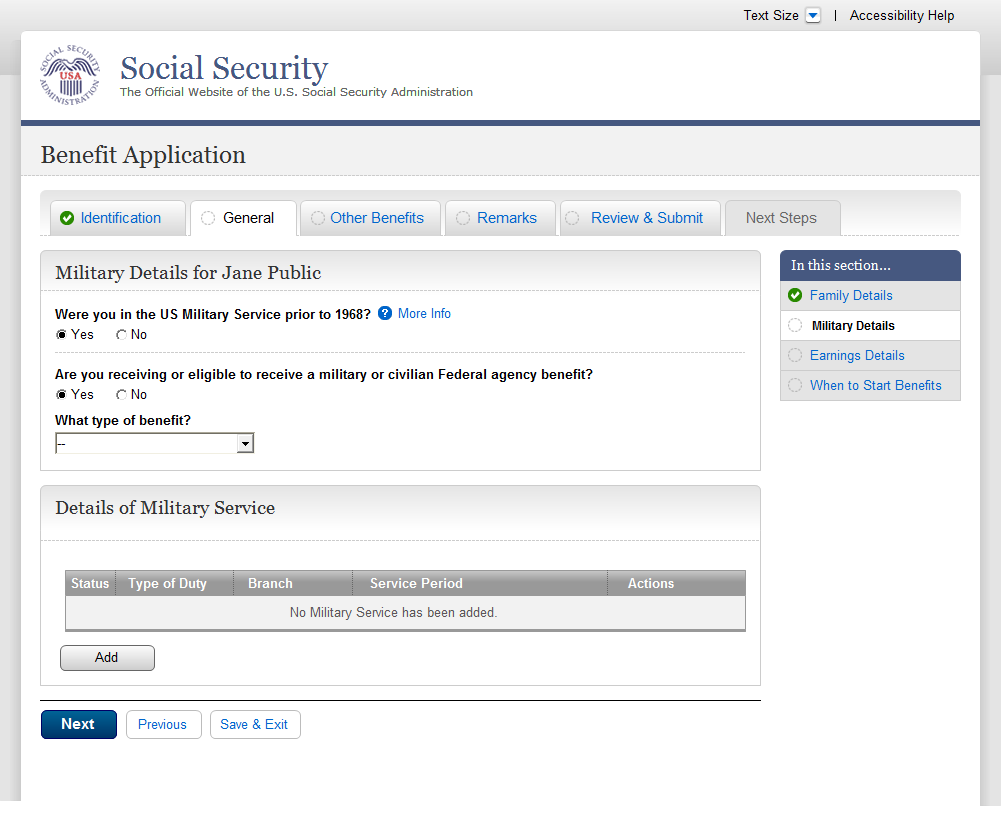Expand the Text Size dropdown arrow
This screenshot has width=1008, height=813.
pos(813,16)
